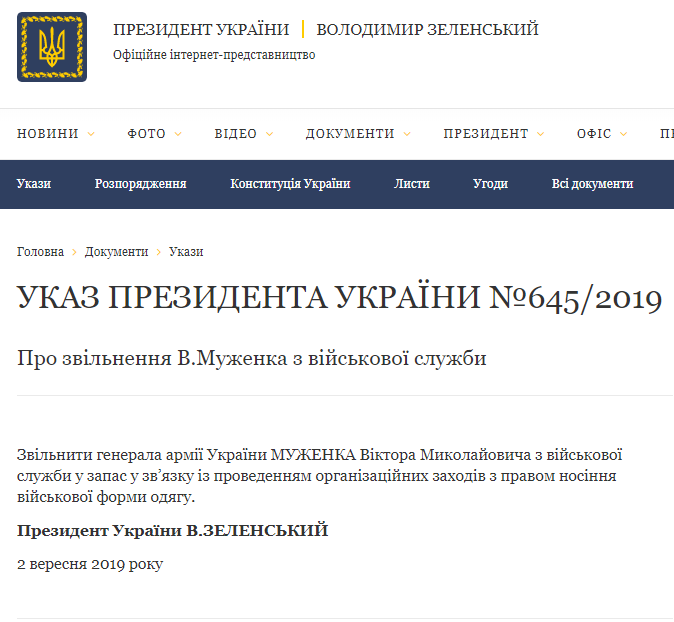Viewport: 674px width, 622px height.
Task: Go to Документи in the breadcrumb
Action: 116,252
